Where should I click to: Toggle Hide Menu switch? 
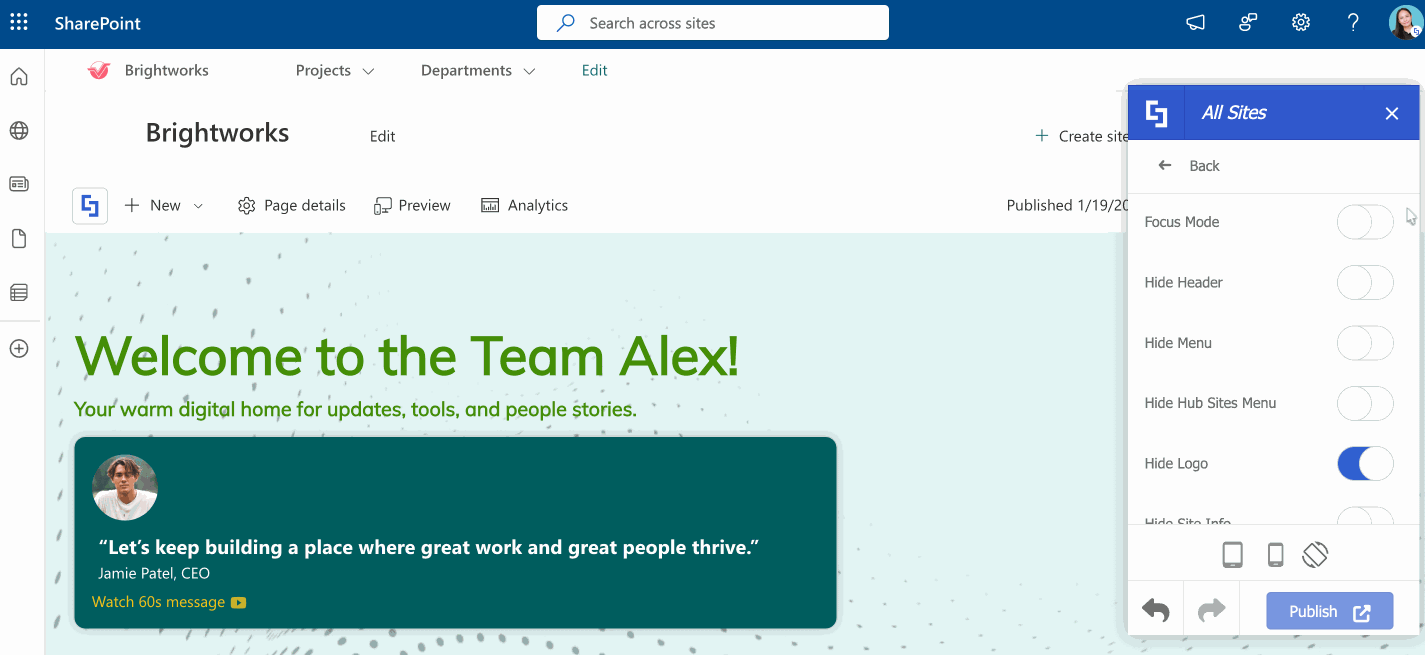(1365, 343)
